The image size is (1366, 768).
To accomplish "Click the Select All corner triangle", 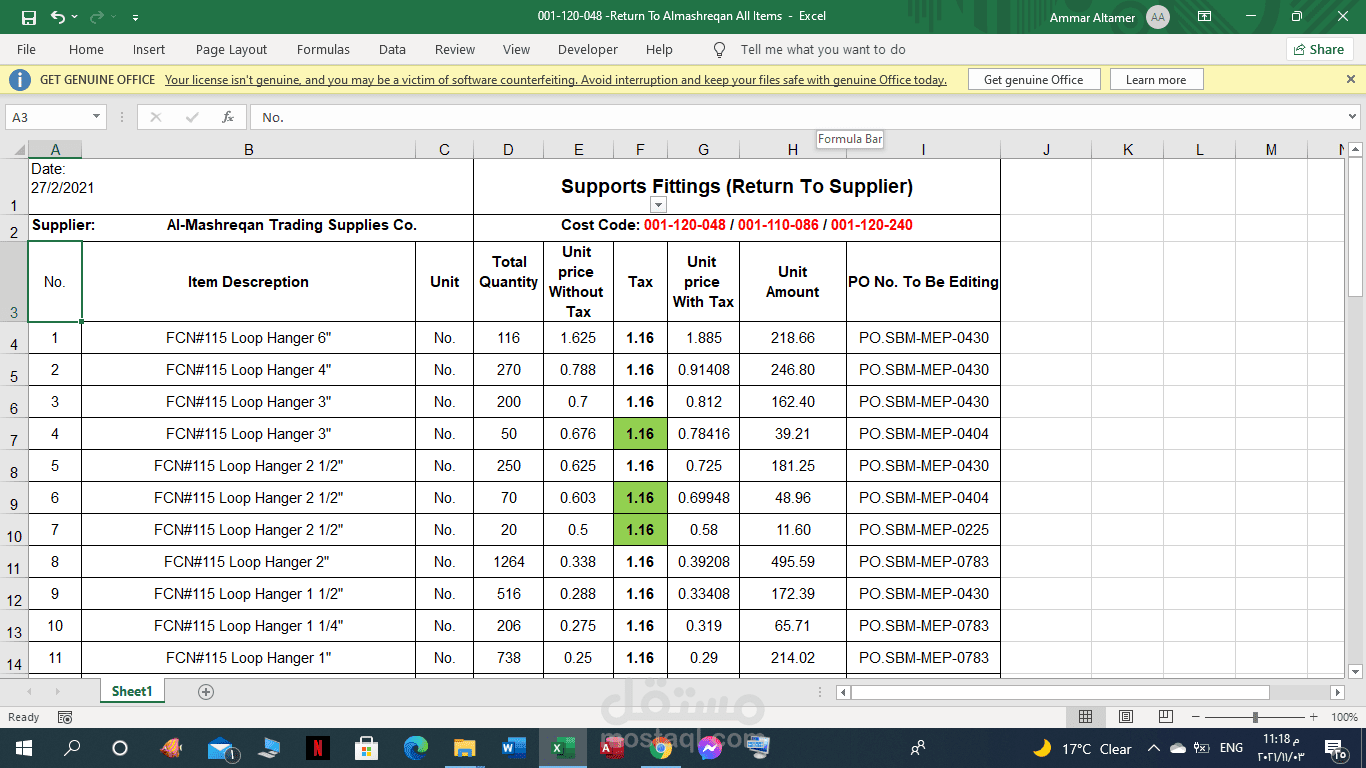I will pyautogui.click(x=19, y=150).
